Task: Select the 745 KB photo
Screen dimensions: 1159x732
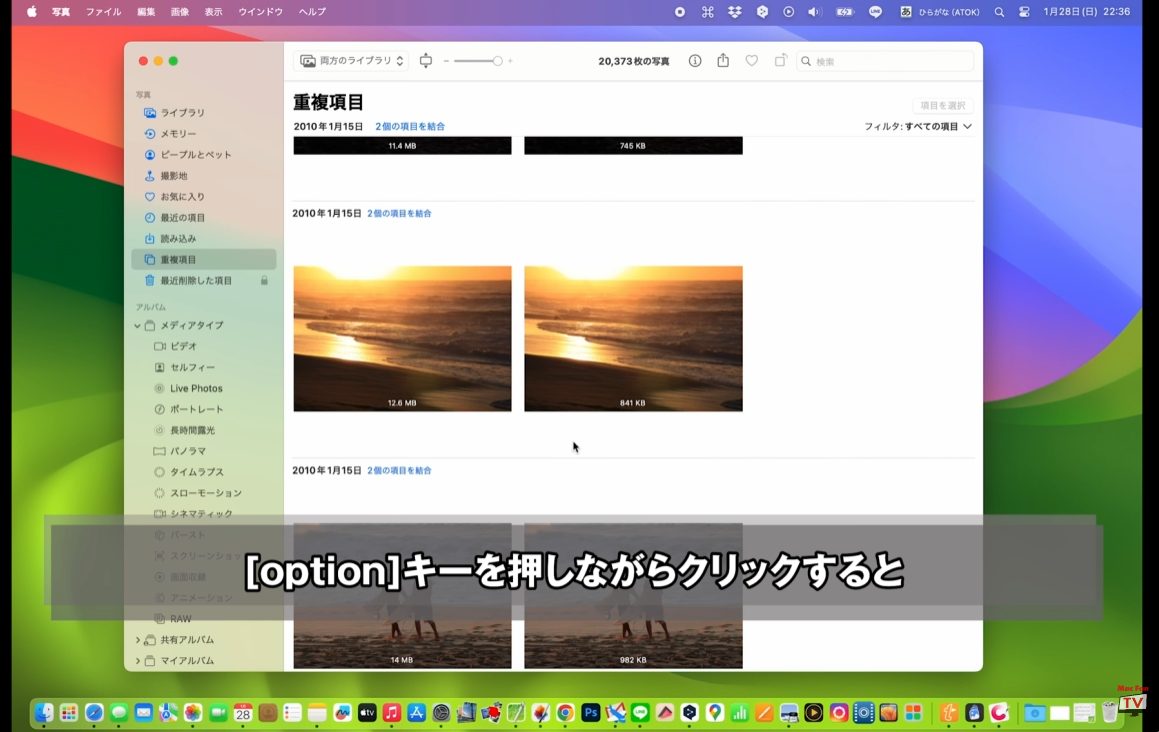Action: tap(633, 146)
